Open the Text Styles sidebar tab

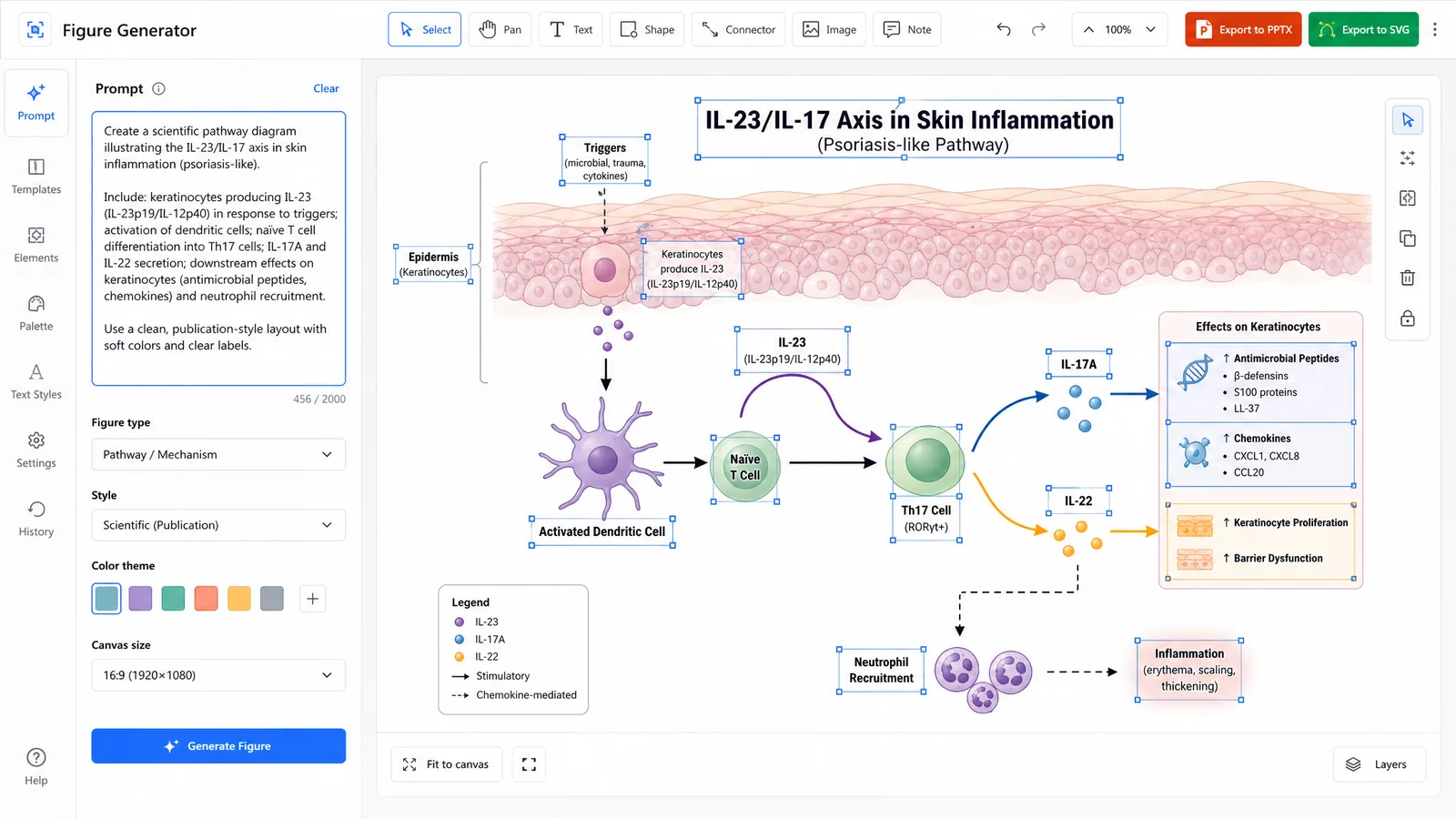point(36,381)
